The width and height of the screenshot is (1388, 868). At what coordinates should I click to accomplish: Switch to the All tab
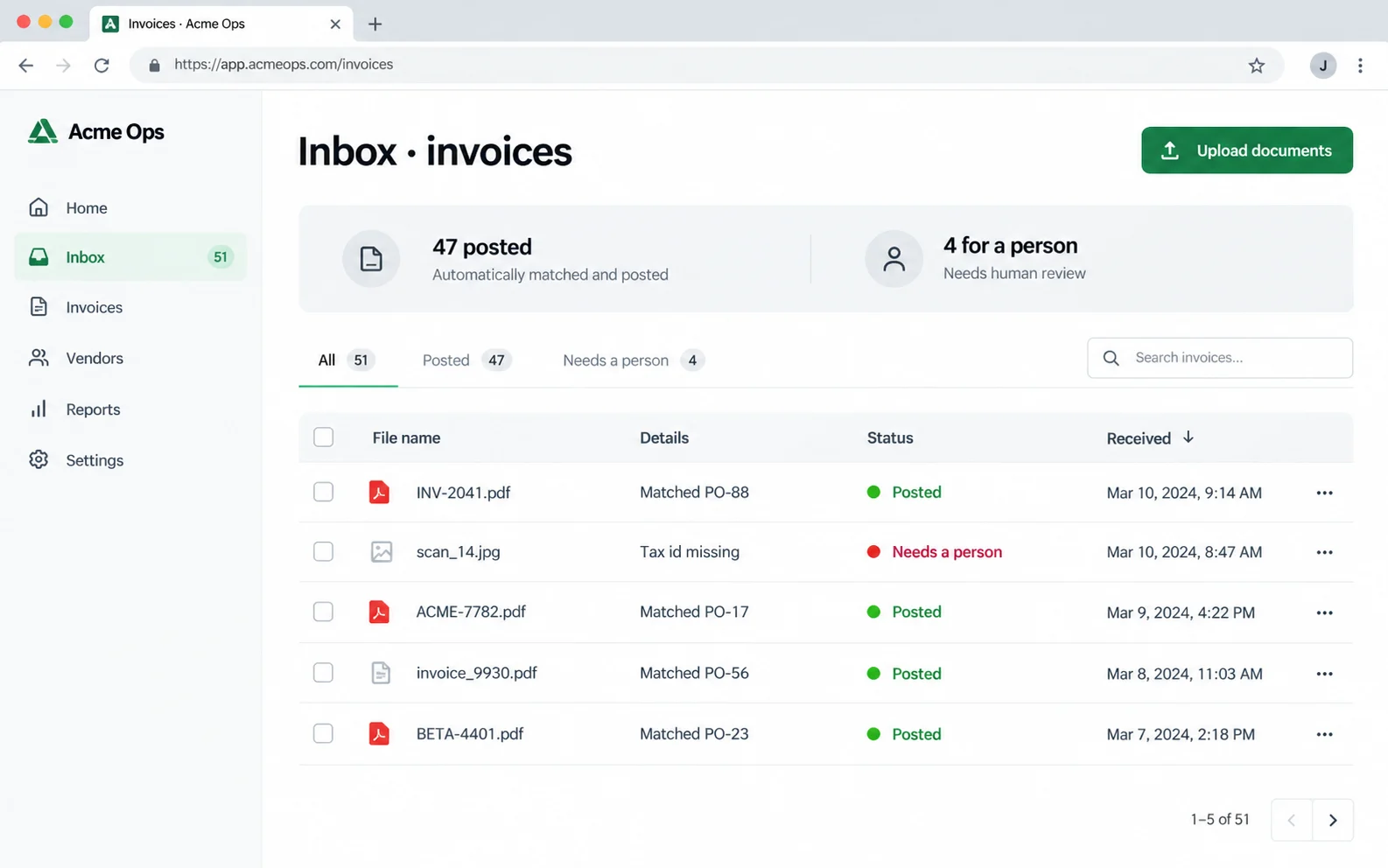[x=347, y=360]
